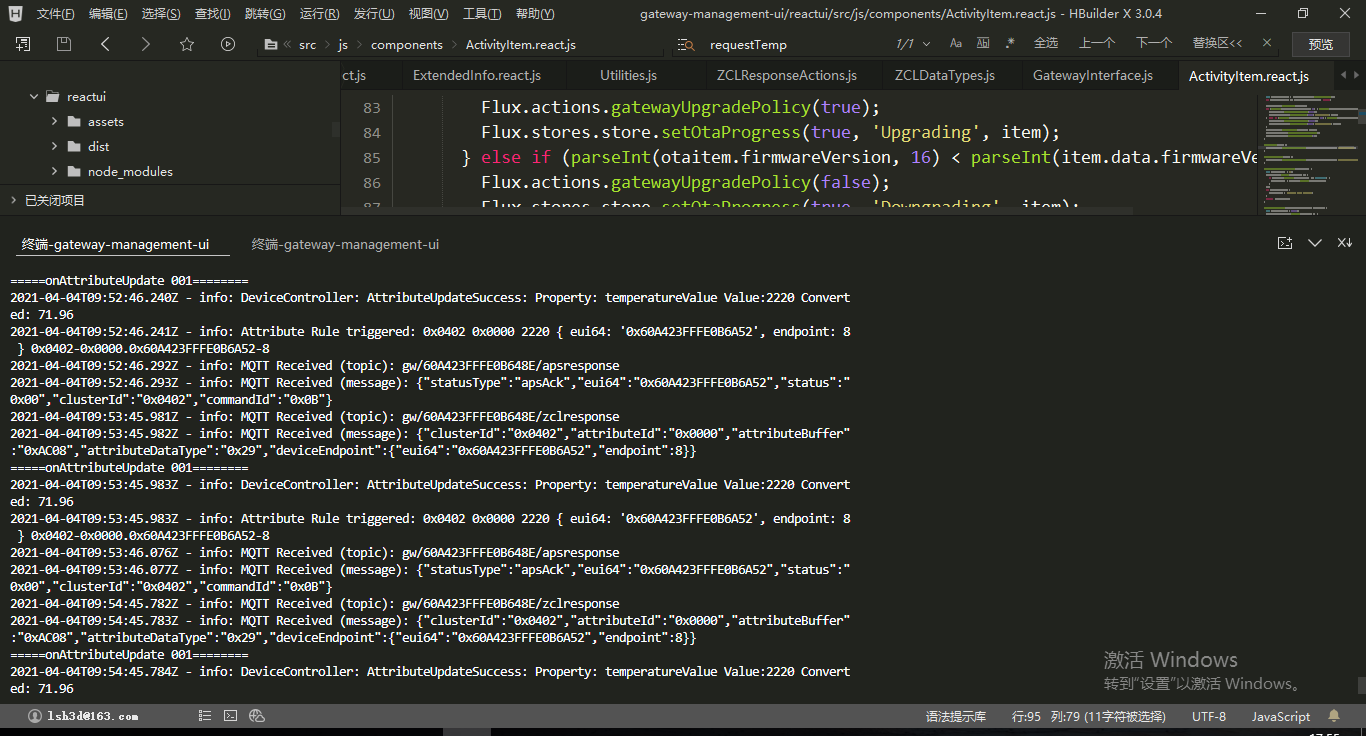
Task: Open the 发行(U) menu
Action: pos(374,14)
